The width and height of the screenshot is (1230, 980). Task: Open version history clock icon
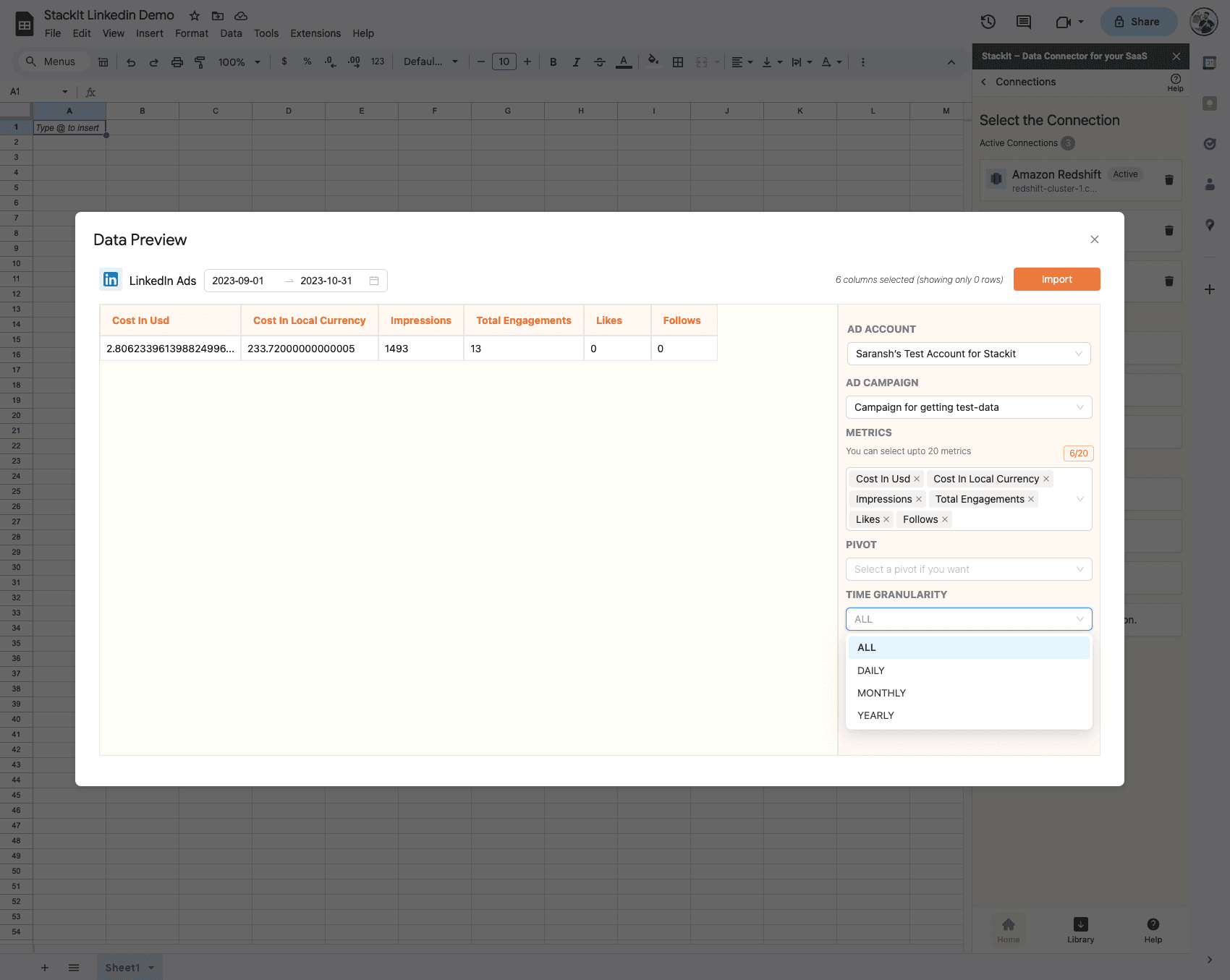tap(988, 22)
